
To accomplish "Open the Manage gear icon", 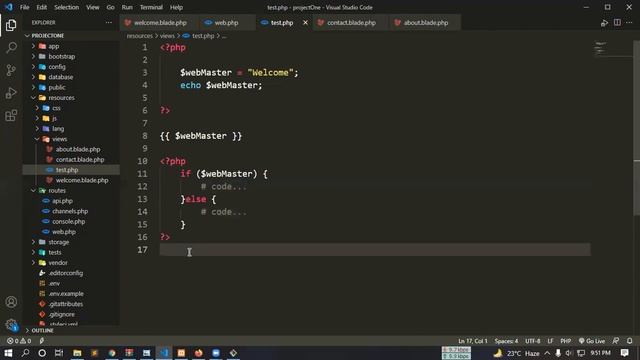I will 11,325.
